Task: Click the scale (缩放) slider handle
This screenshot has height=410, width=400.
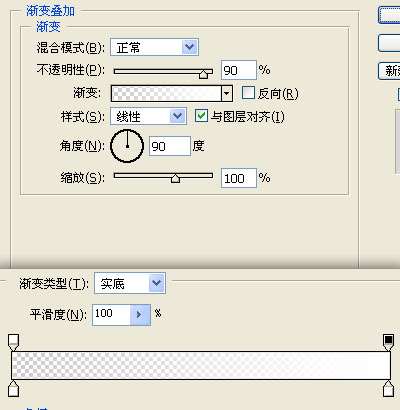Action: 175,178
